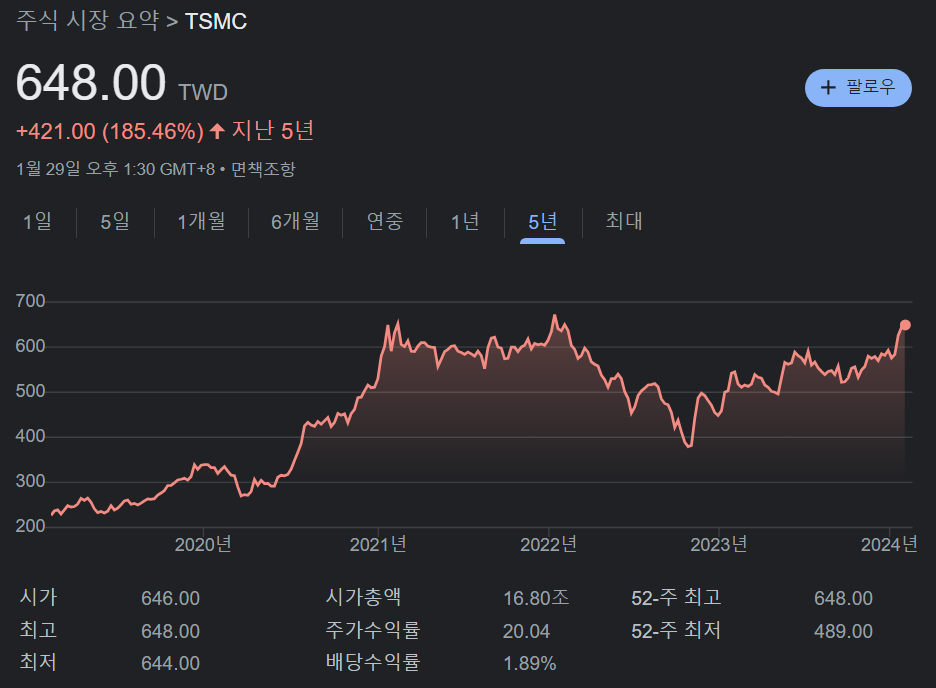This screenshot has width=936, height=688.
Task: Click the 2023년 x-axis label
Action: point(719,544)
